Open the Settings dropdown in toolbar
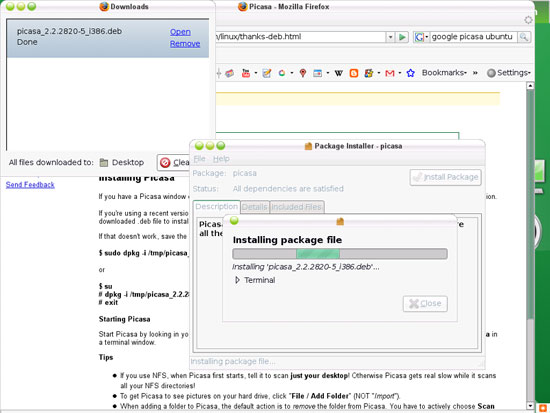This screenshot has height=413, width=550. tap(509, 73)
